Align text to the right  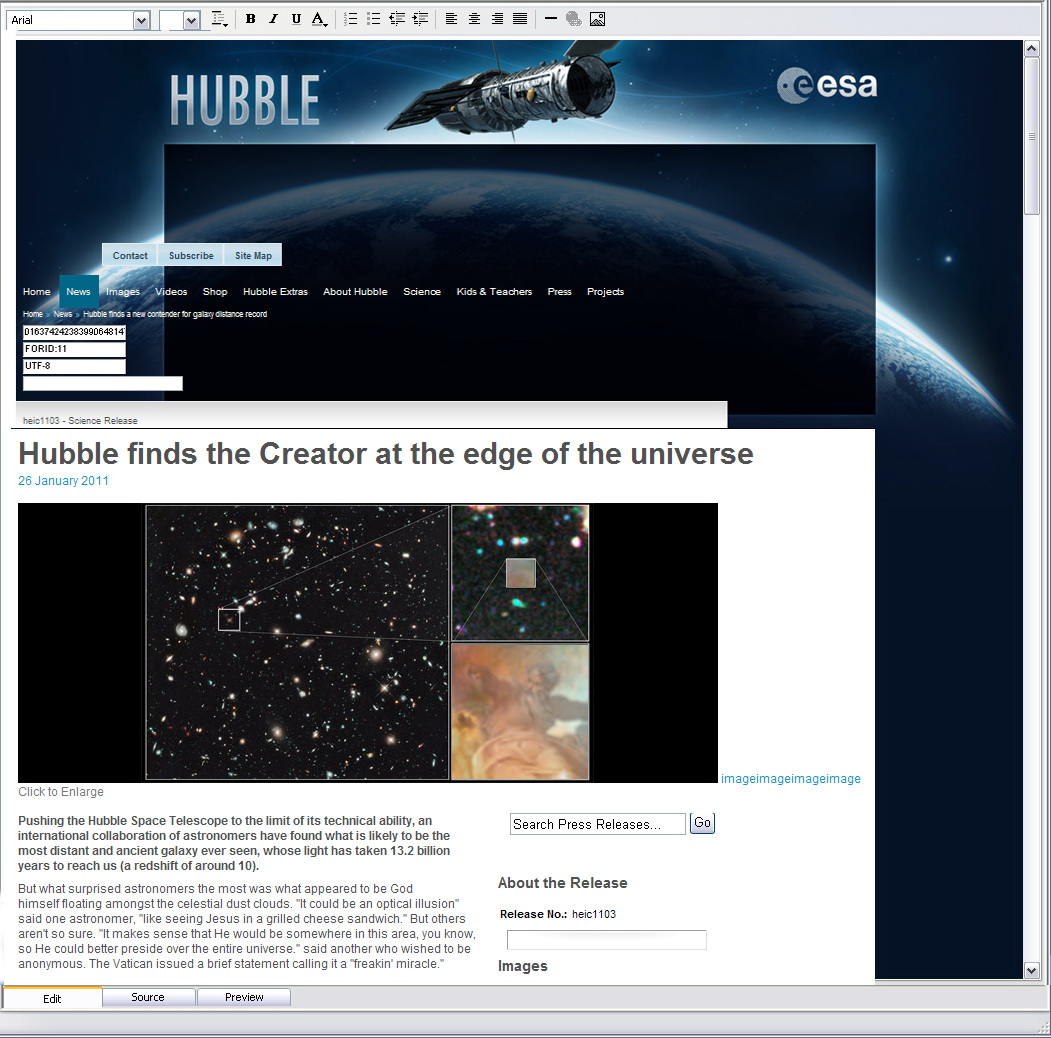point(497,19)
